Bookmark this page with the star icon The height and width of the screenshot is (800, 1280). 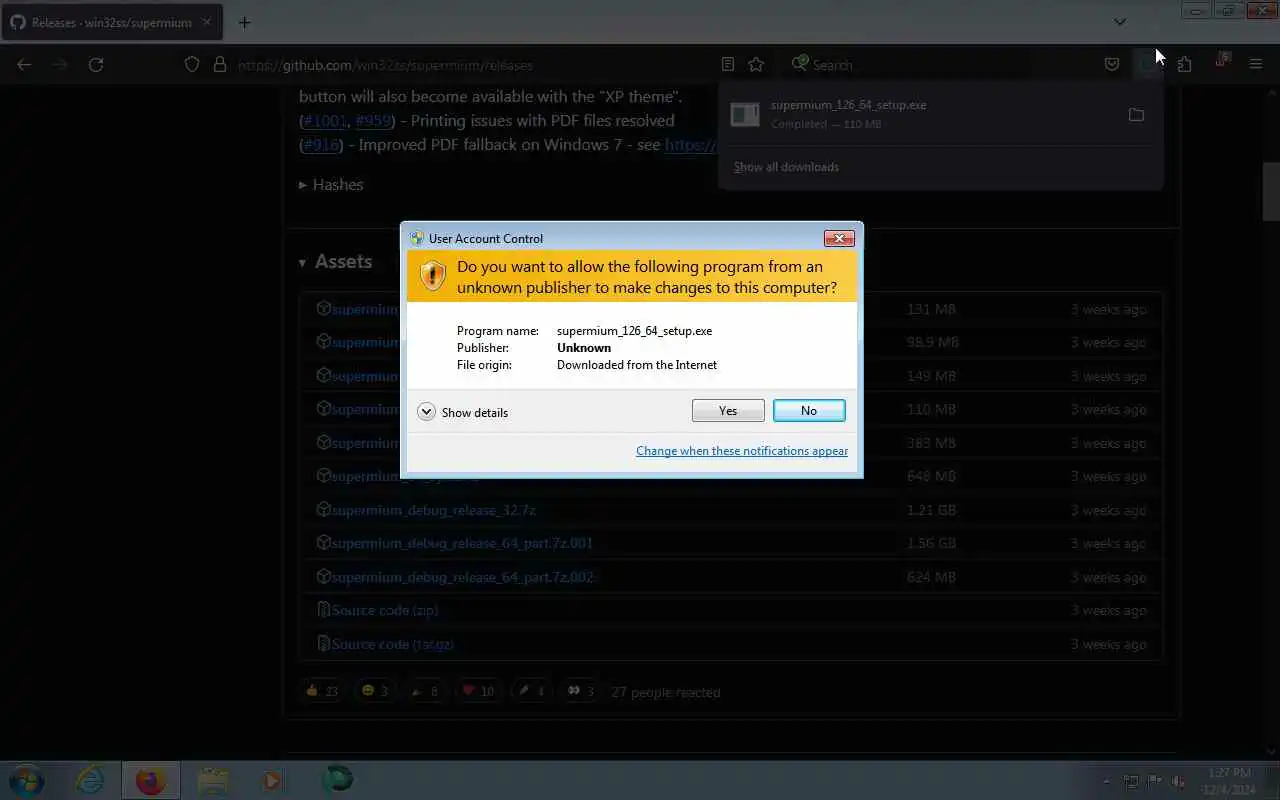tap(756, 64)
